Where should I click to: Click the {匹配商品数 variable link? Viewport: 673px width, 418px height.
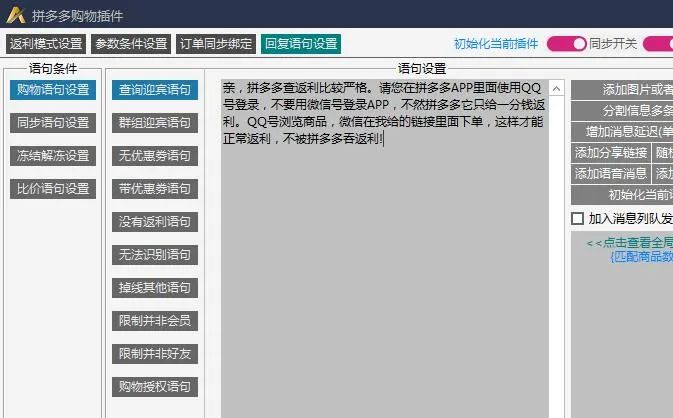click(x=641, y=257)
